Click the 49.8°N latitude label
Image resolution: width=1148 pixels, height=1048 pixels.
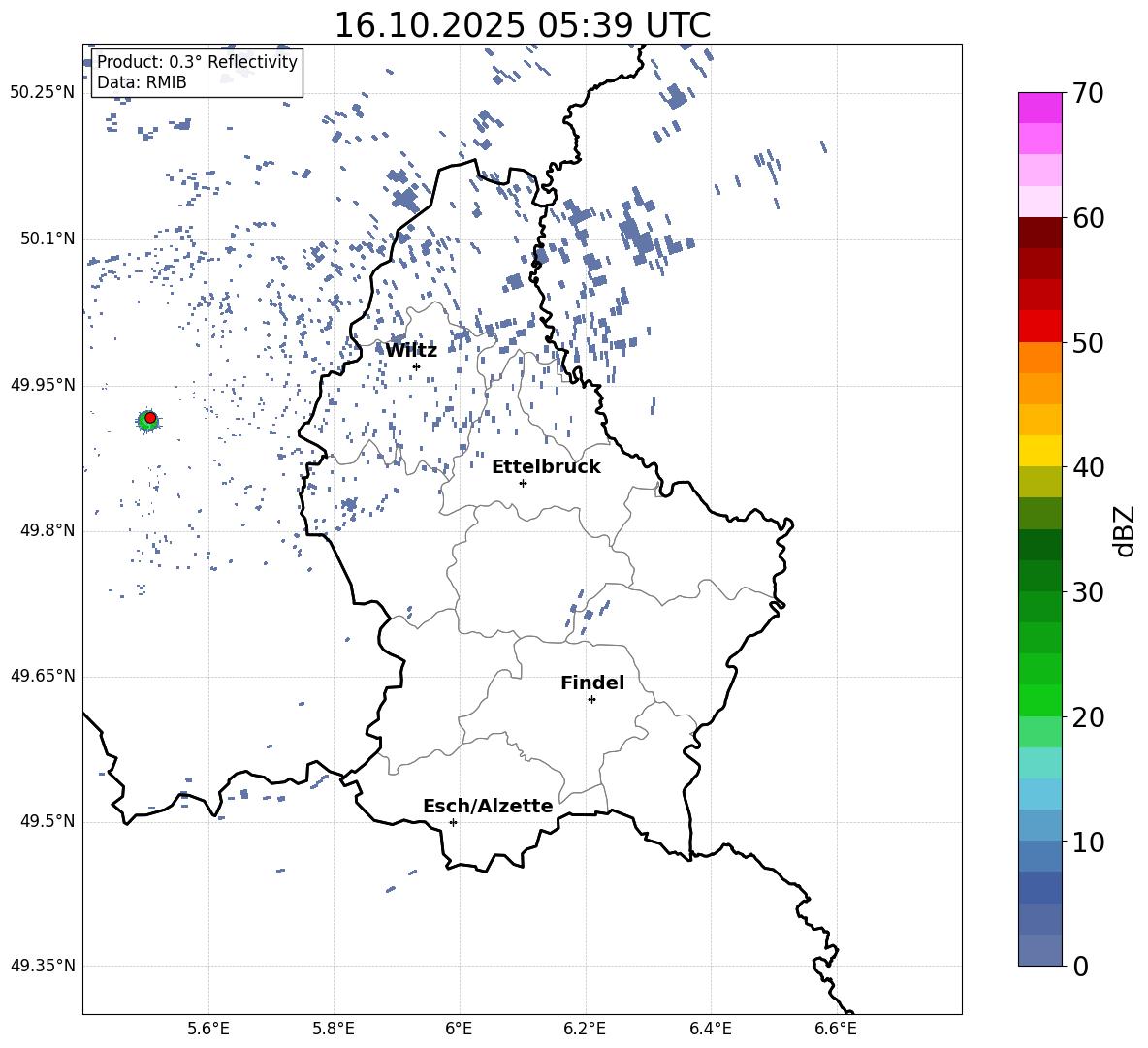(x=47, y=530)
